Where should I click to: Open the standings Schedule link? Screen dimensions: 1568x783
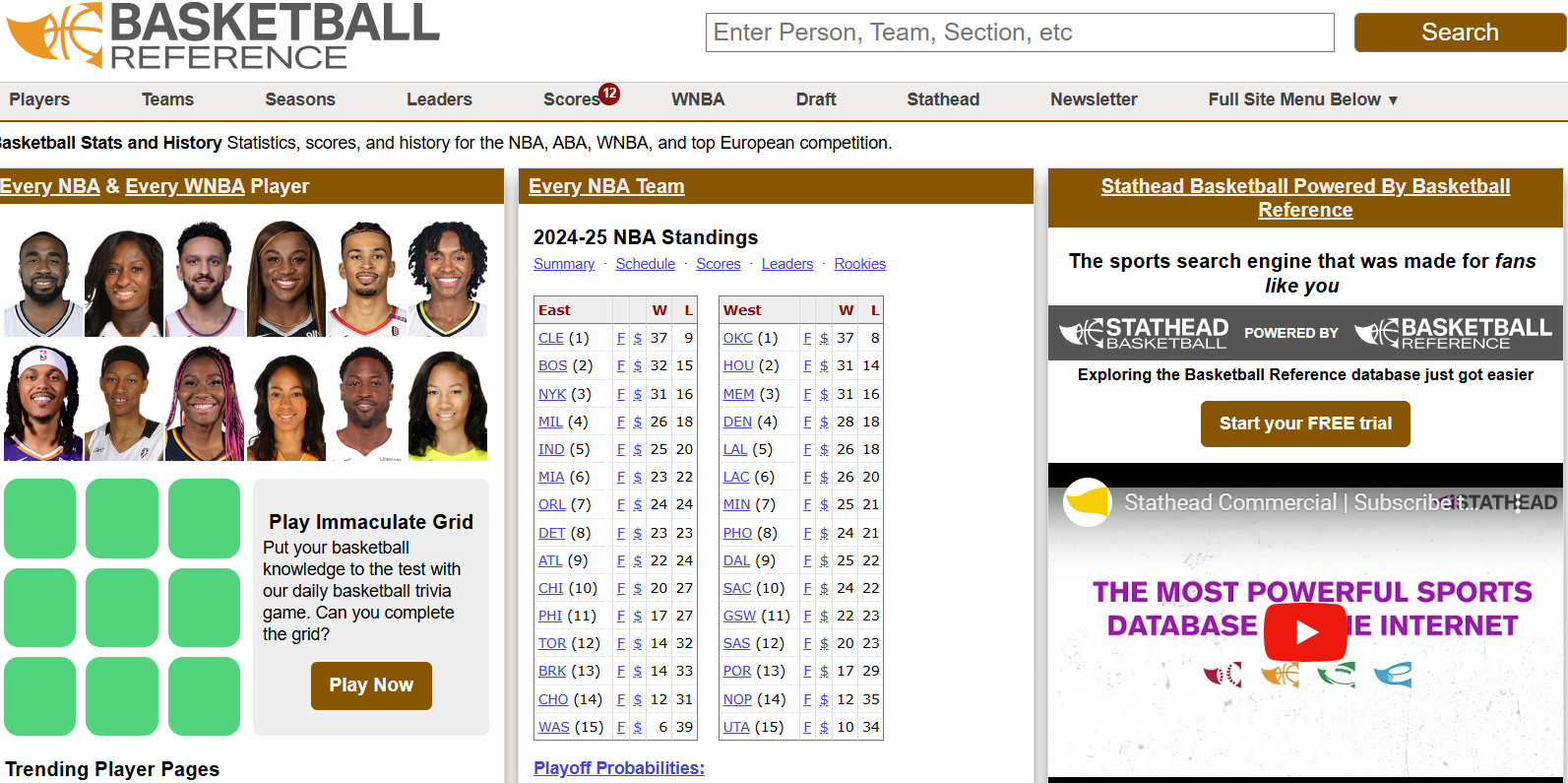click(646, 264)
